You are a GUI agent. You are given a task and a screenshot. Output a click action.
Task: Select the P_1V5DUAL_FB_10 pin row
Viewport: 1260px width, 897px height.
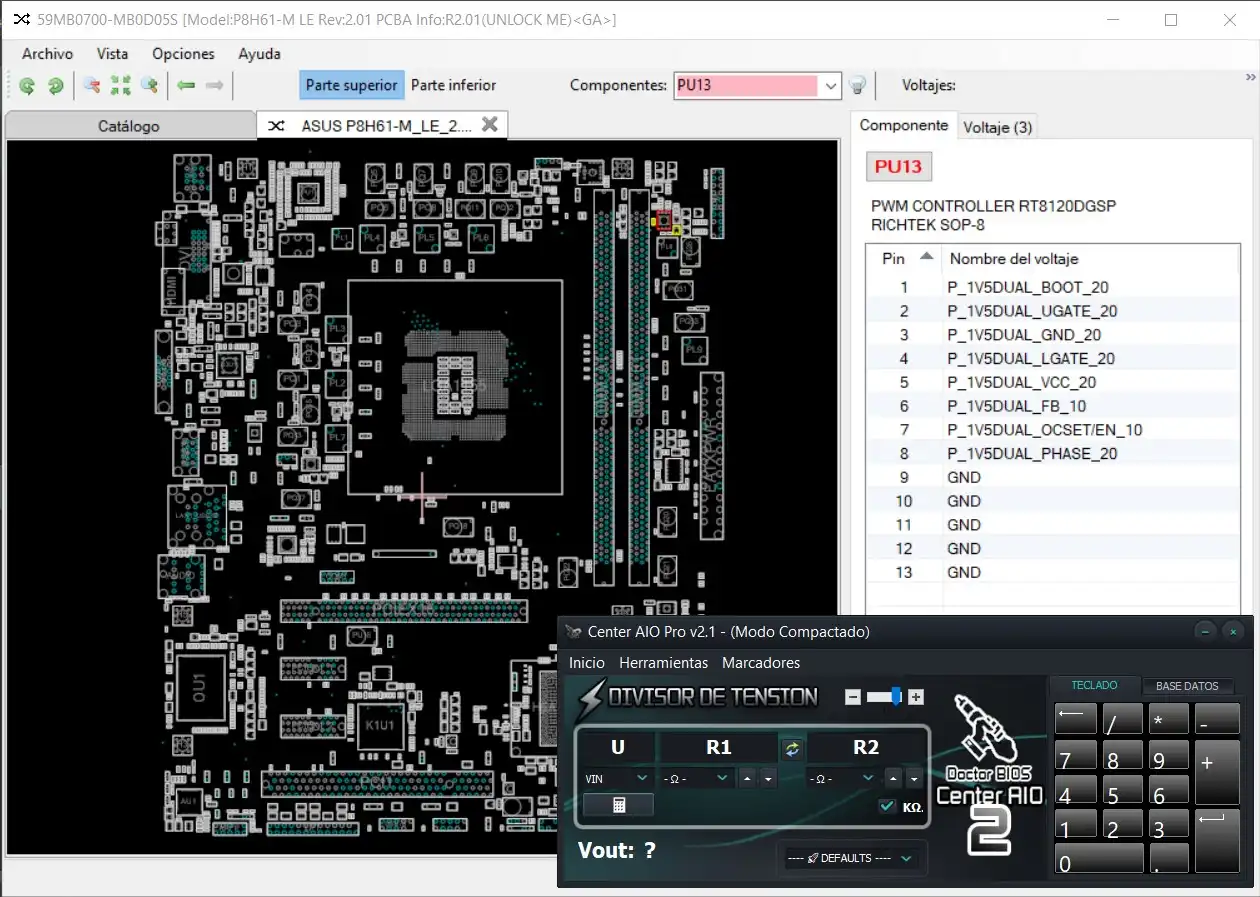1053,406
